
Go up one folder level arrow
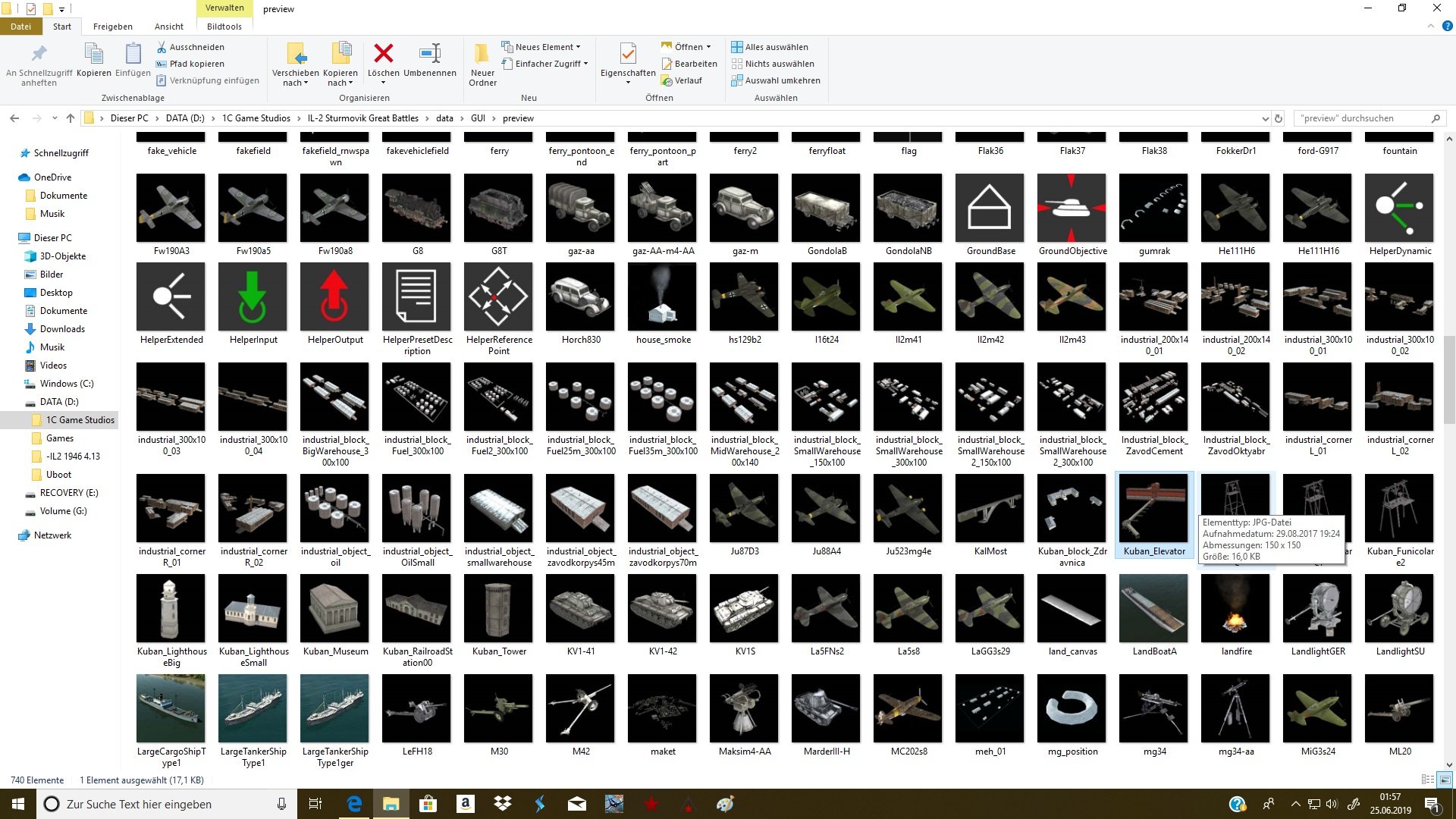click(71, 118)
